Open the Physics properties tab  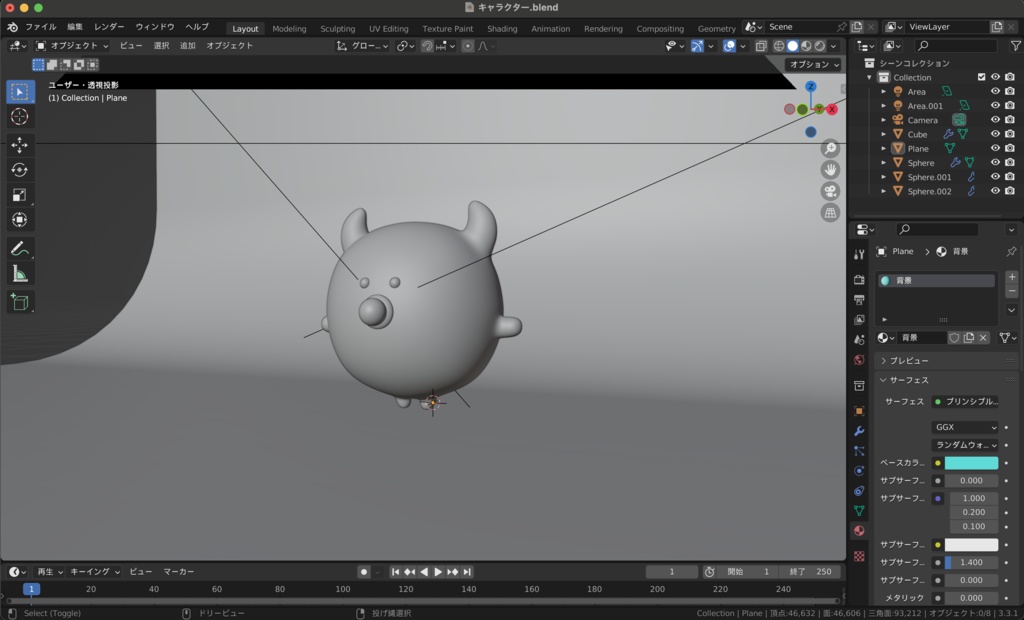click(860, 470)
